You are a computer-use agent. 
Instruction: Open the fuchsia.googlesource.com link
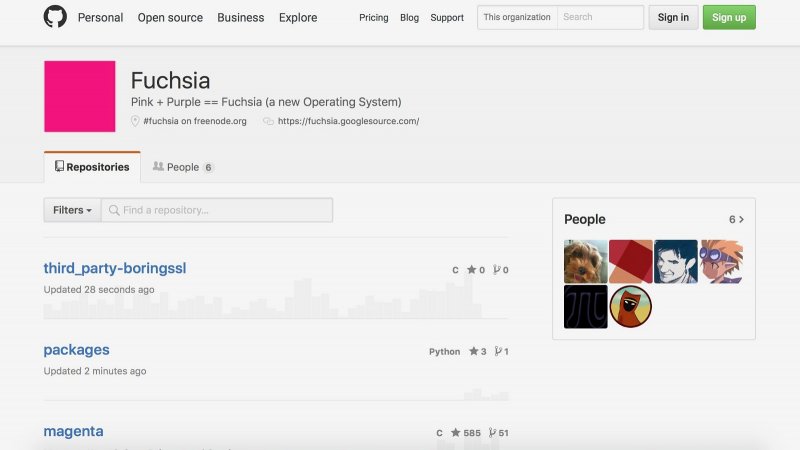(348, 121)
